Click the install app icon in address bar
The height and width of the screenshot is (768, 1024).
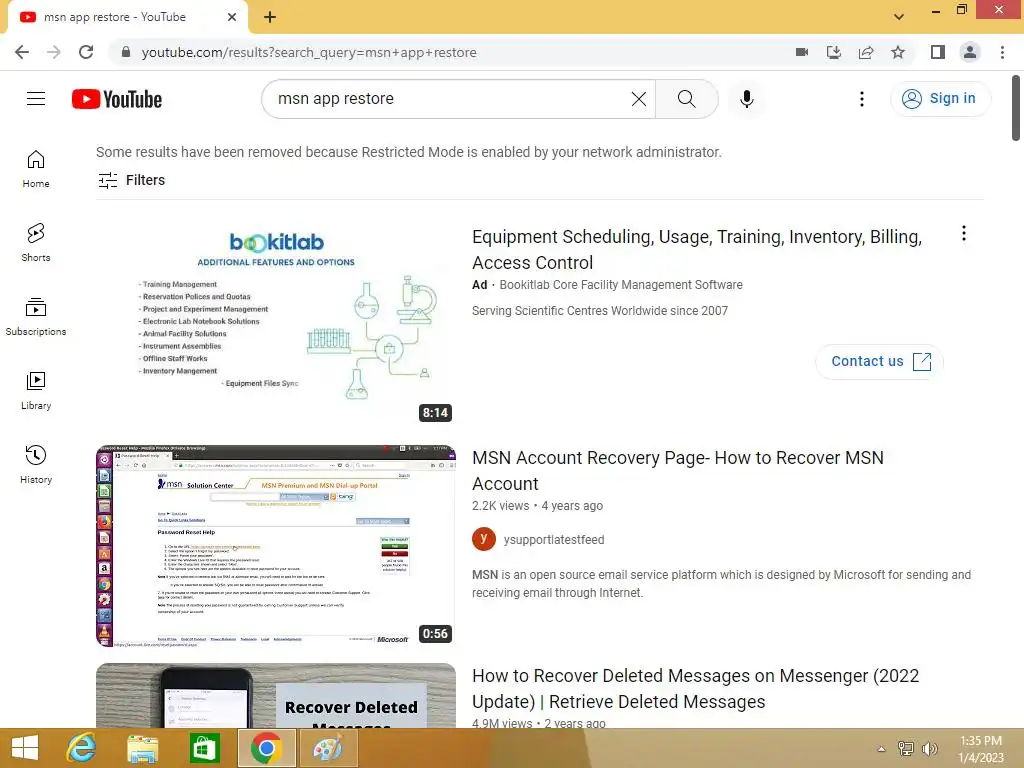pyautogui.click(x=834, y=52)
